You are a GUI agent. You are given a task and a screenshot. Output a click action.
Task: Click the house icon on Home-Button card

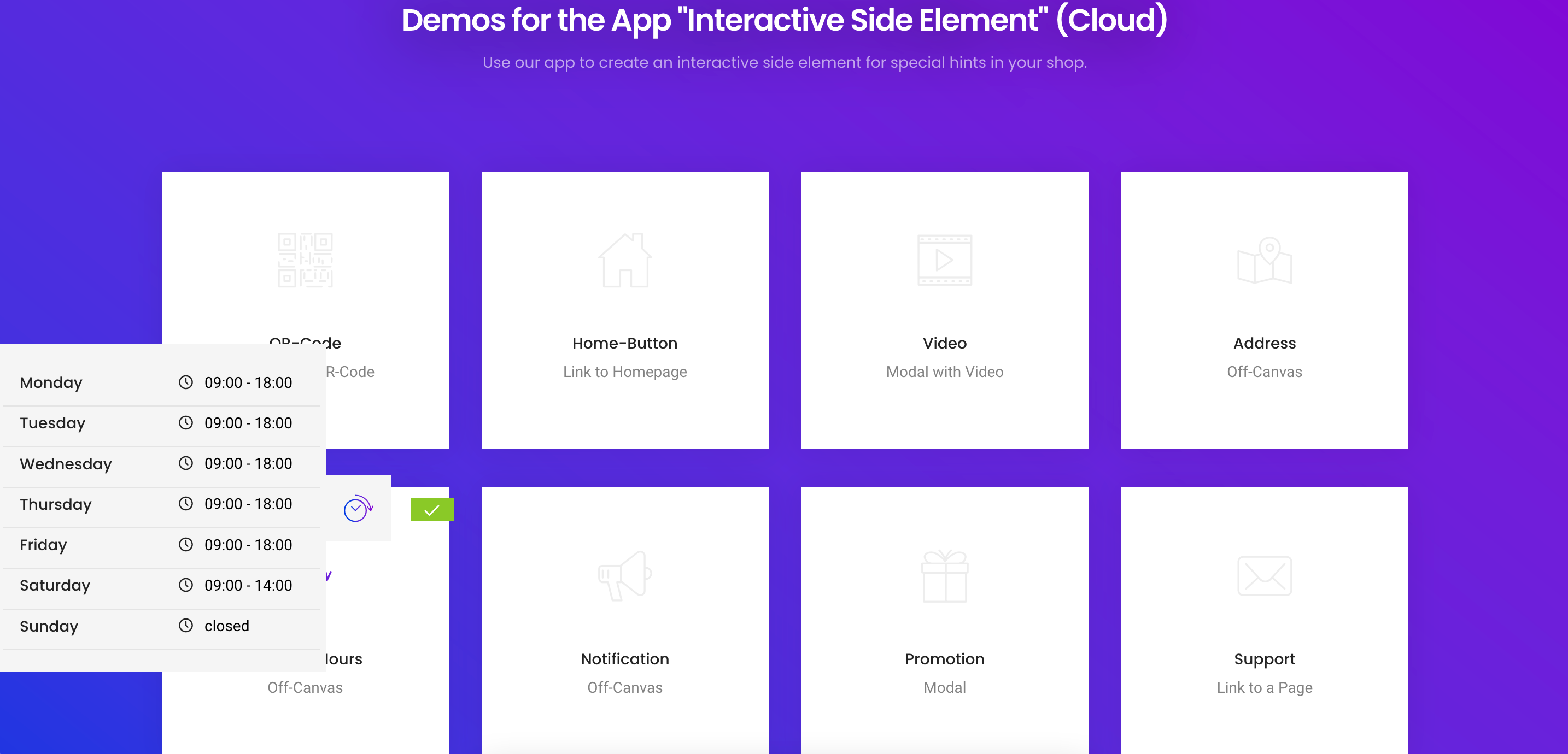tap(624, 260)
